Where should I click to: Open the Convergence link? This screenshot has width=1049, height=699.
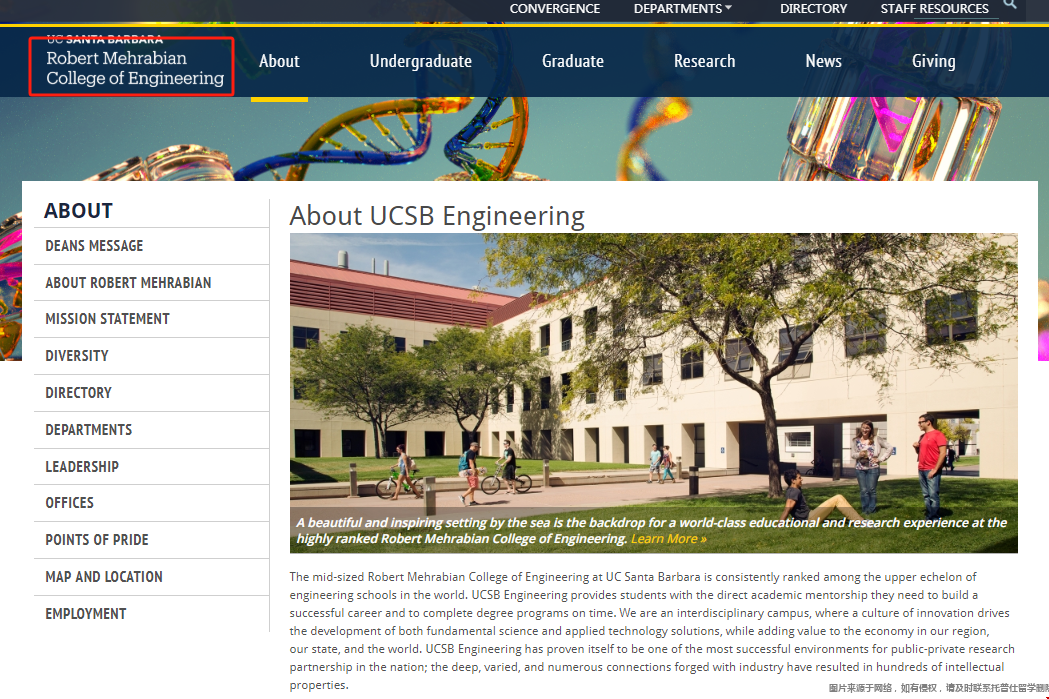pos(554,9)
